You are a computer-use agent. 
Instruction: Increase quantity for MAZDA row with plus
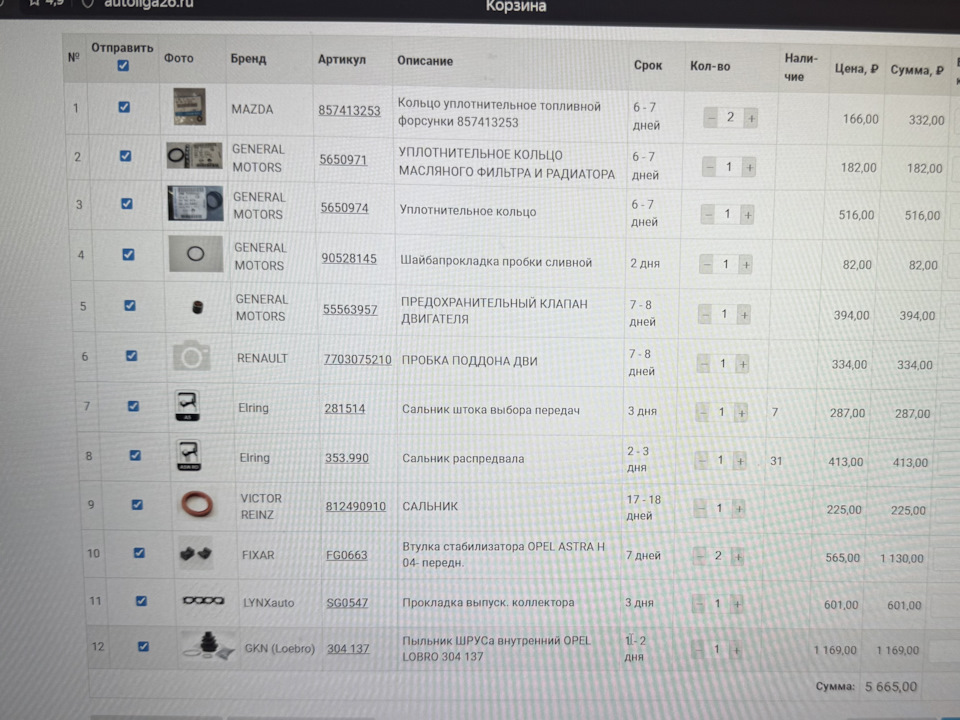point(751,118)
